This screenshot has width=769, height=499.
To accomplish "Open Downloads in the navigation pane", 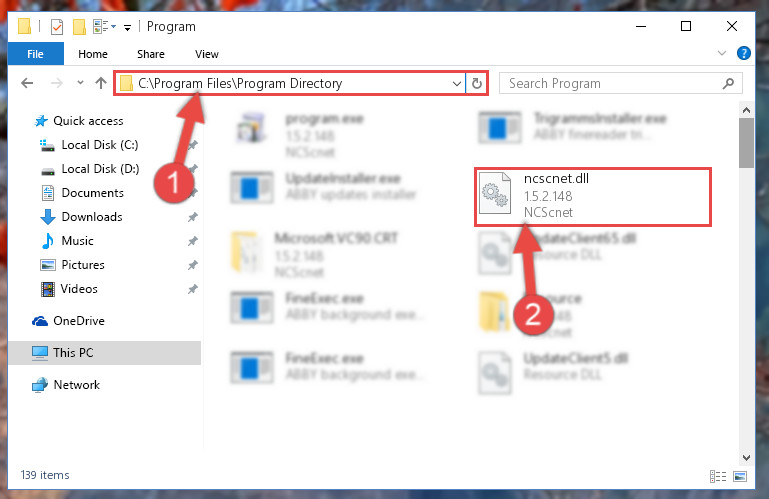I will pos(91,217).
